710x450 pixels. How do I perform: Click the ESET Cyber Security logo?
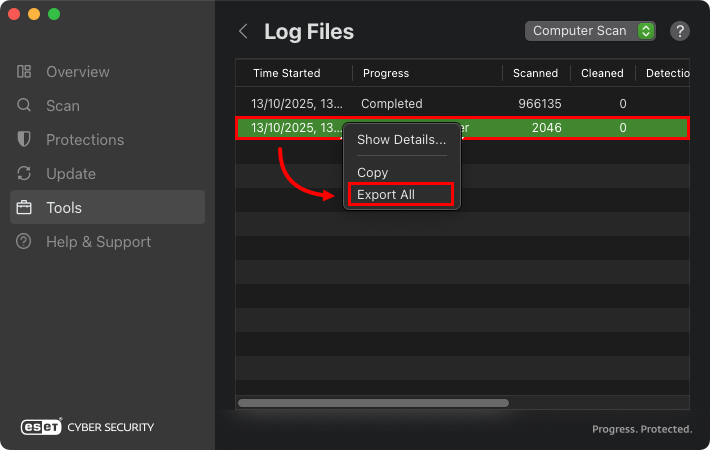88,427
